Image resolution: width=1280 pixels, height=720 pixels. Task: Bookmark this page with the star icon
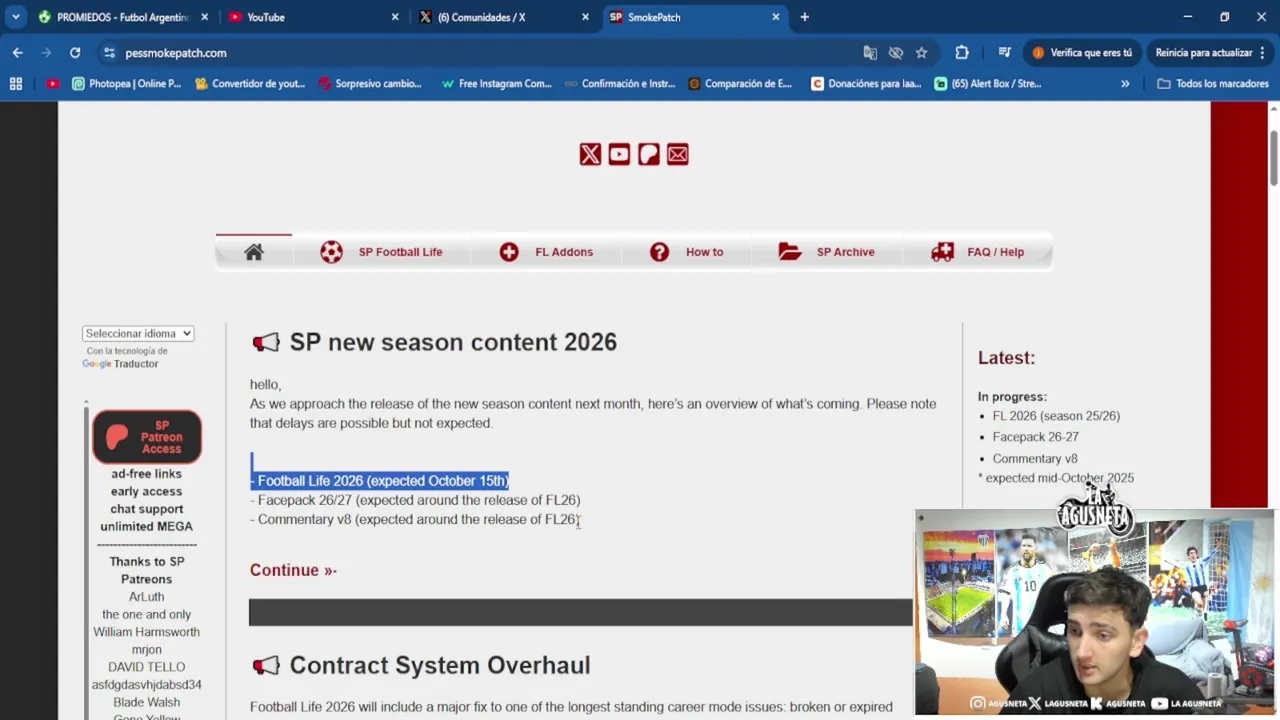point(922,53)
